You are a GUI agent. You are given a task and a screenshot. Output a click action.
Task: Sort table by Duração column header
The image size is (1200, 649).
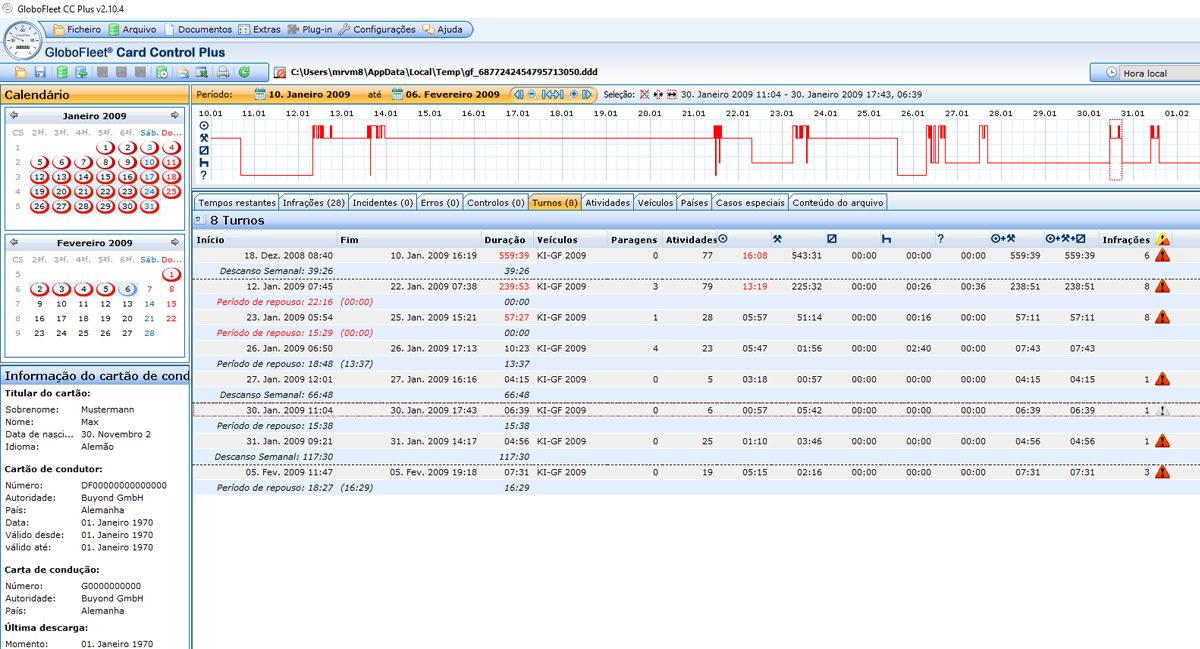[x=504, y=240]
